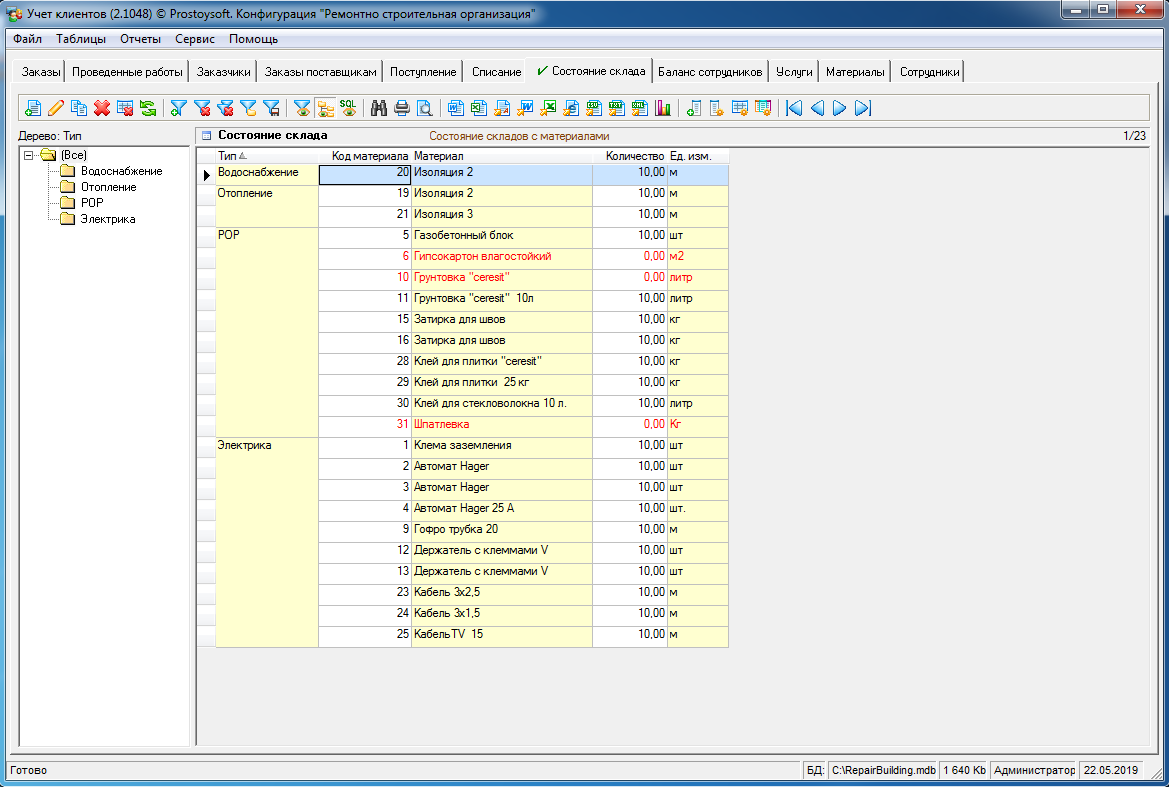Click the red X delete record icon
This screenshot has width=1169, height=787.
click(x=102, y=108)
